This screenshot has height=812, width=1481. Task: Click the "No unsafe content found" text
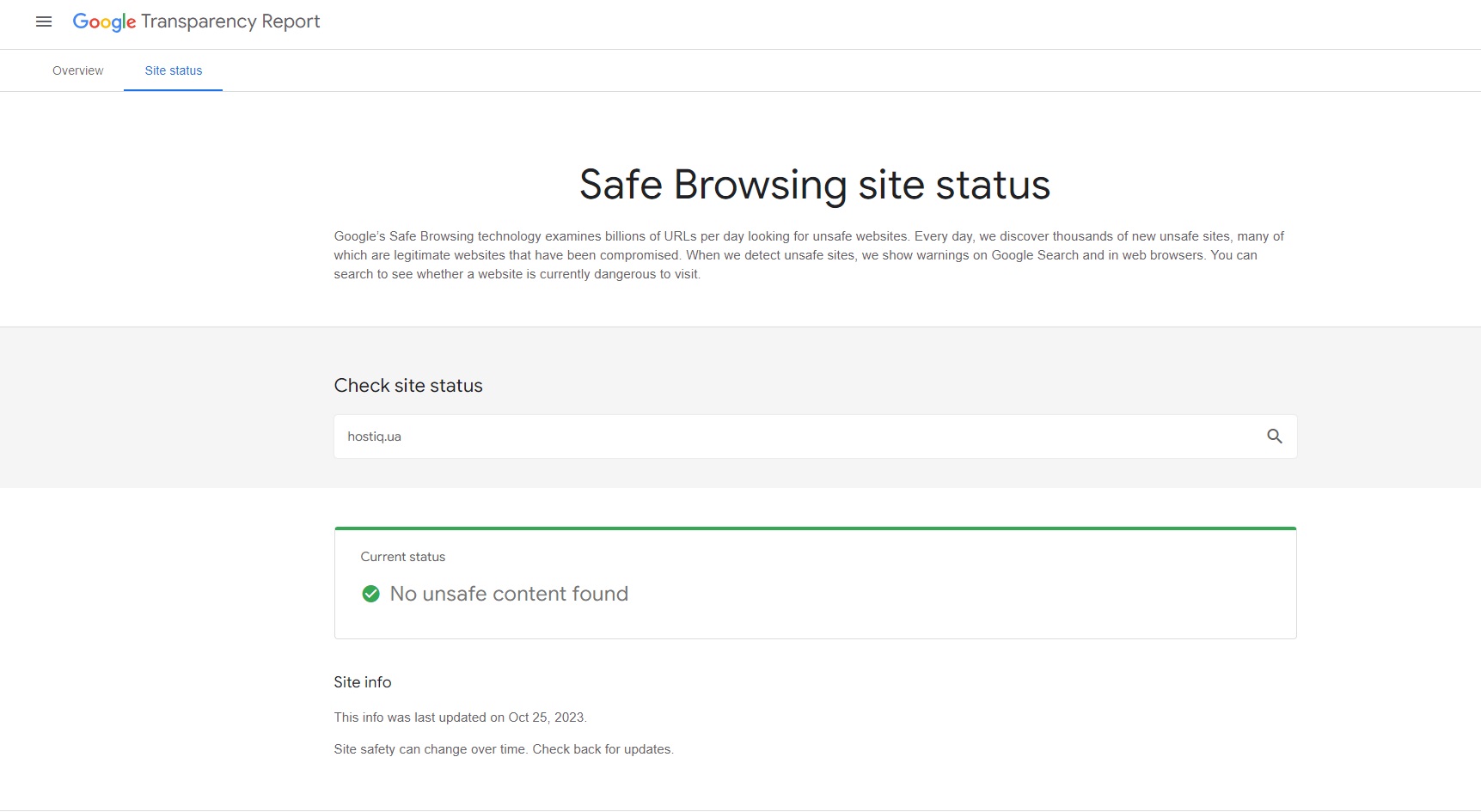point(509,594)
